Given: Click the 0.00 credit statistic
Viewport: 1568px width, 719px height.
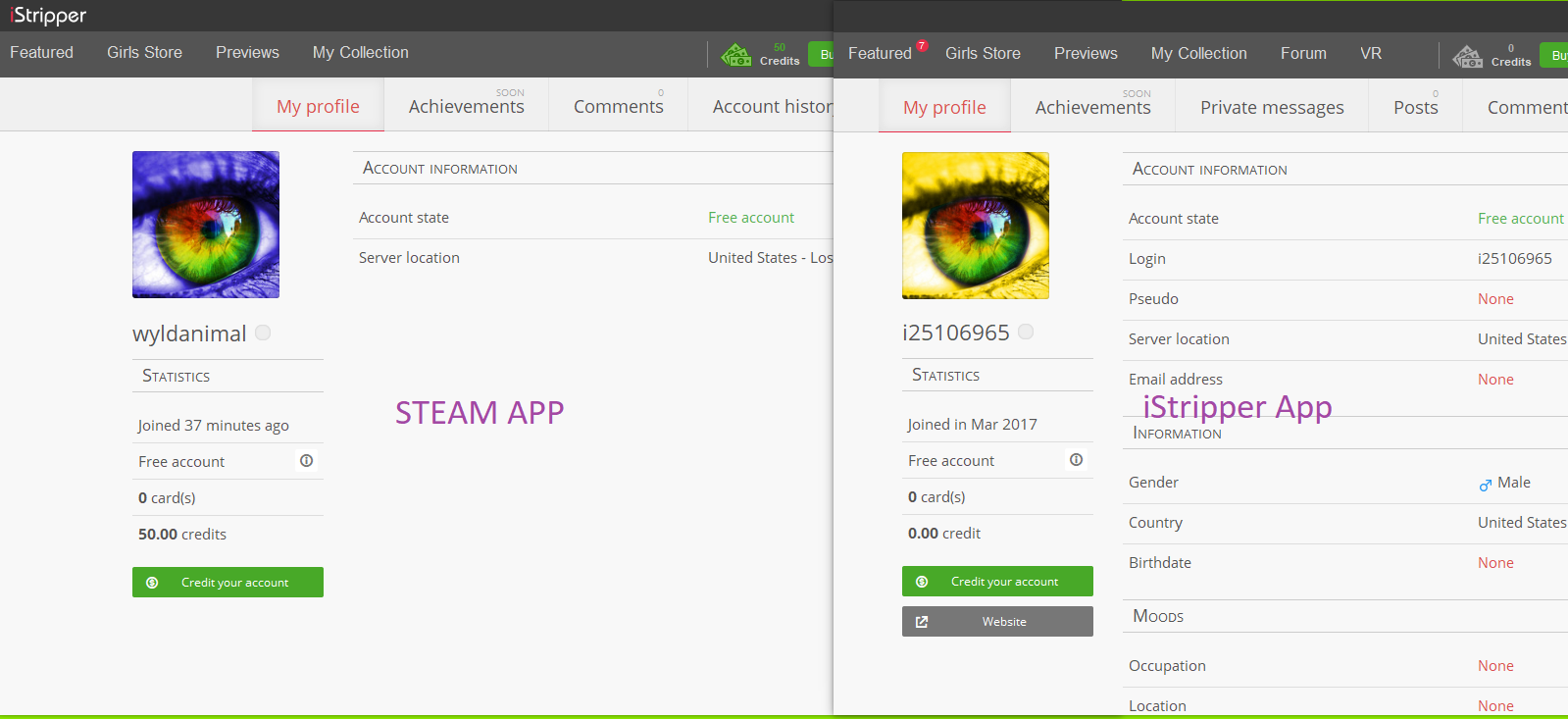Looking at the screenshot, I should pos(944,534).
